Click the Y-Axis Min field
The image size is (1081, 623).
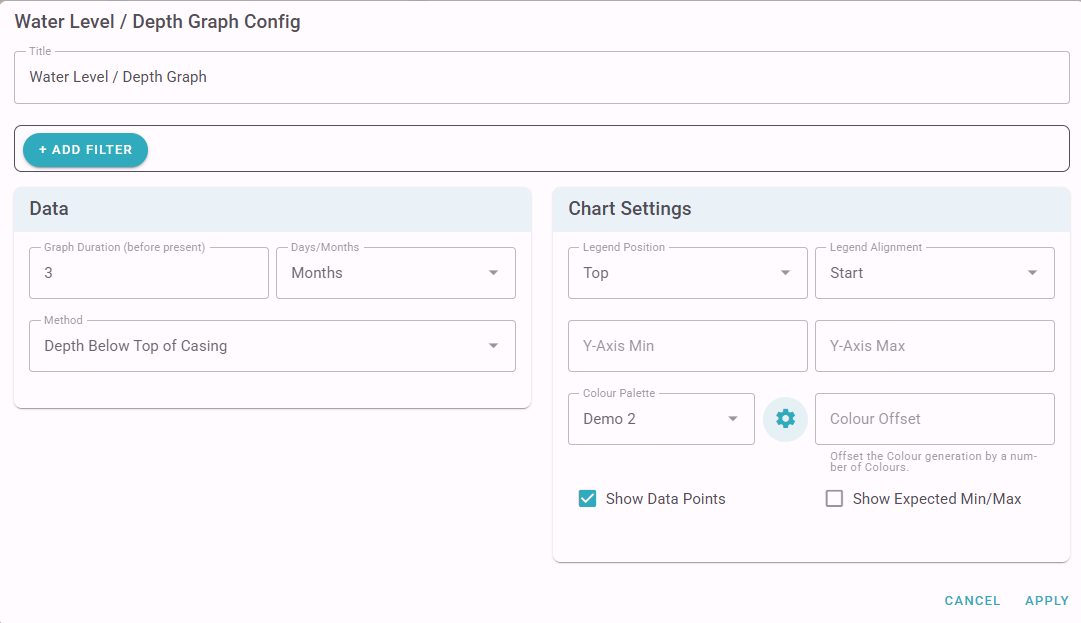point(687,346)
